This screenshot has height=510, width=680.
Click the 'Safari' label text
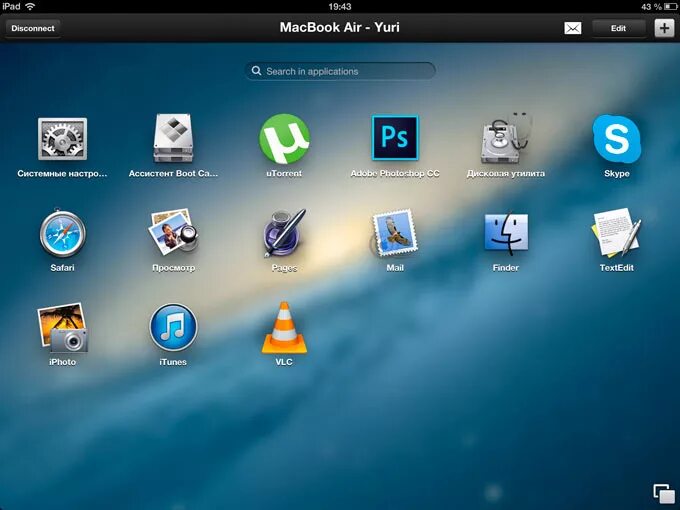coord(62,268)
